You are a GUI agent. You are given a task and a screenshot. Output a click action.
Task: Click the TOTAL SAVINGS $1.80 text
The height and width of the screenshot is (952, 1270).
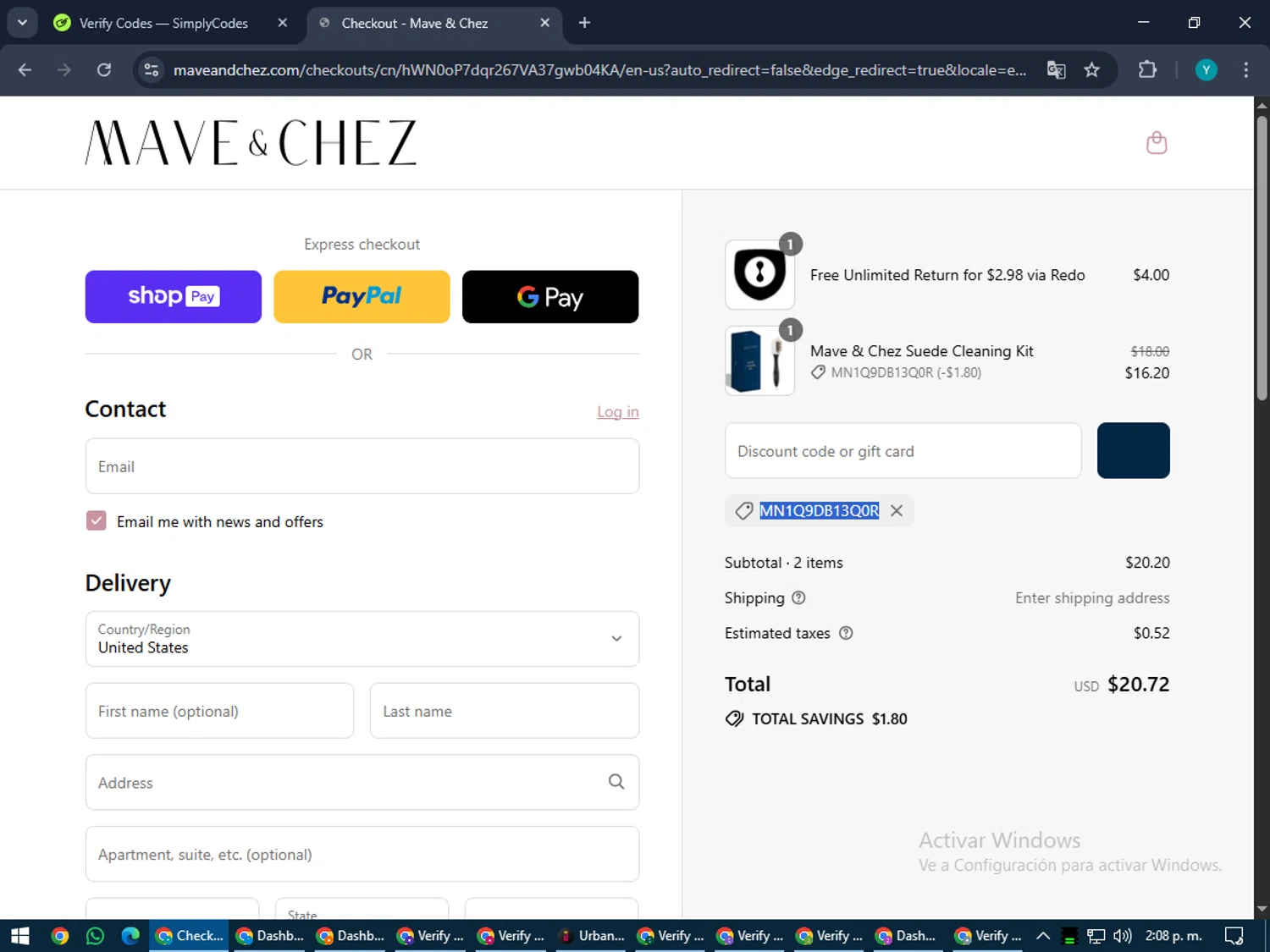point(829,719)
